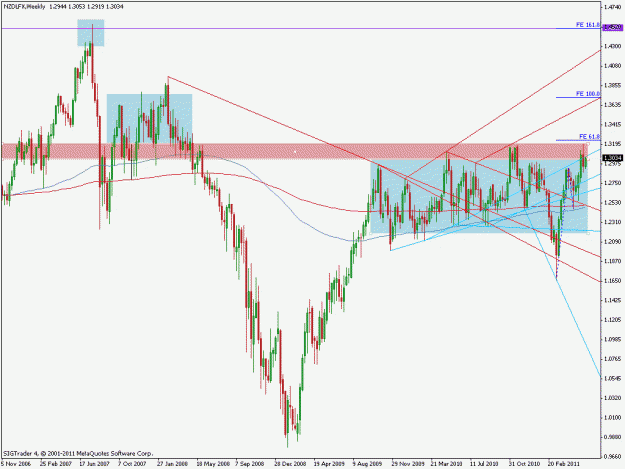Click the 1.1870 price axis label

tap(614, 261)
